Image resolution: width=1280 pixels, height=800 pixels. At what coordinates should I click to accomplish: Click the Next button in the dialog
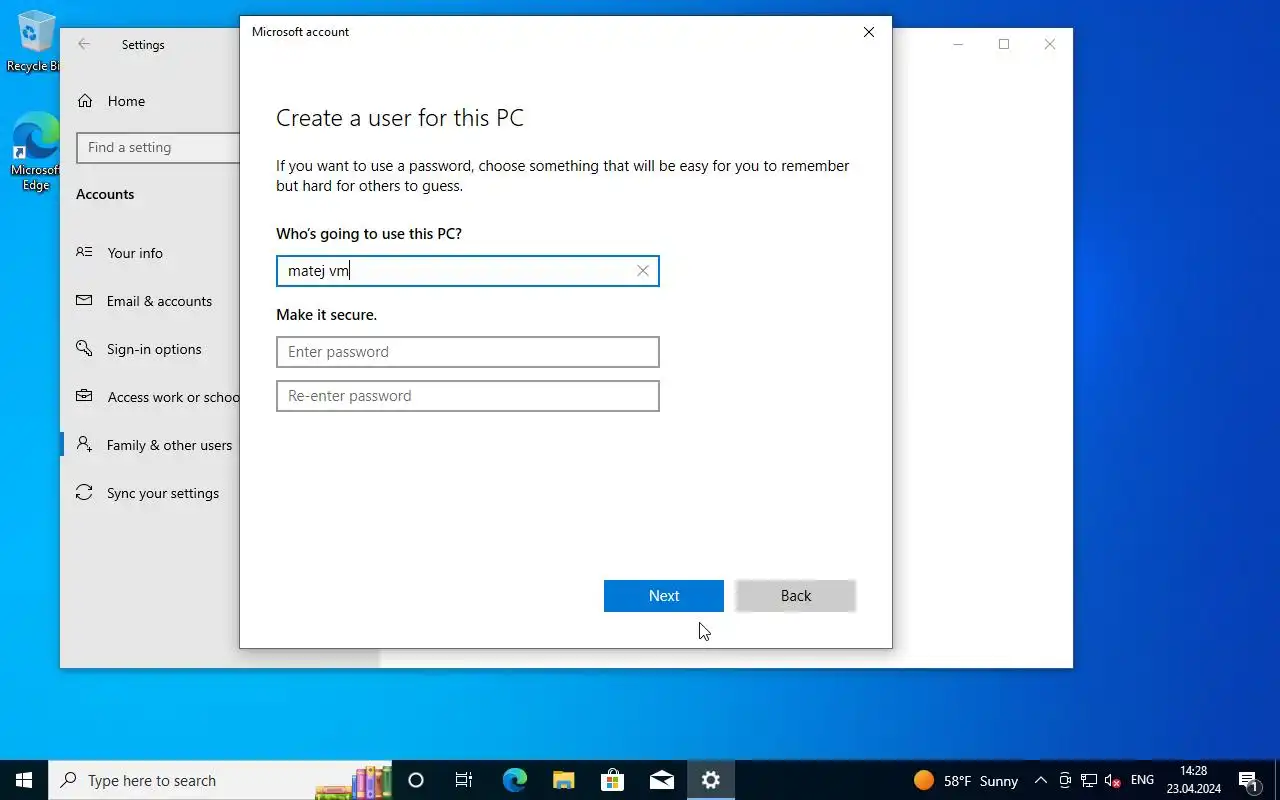(664, 596)
